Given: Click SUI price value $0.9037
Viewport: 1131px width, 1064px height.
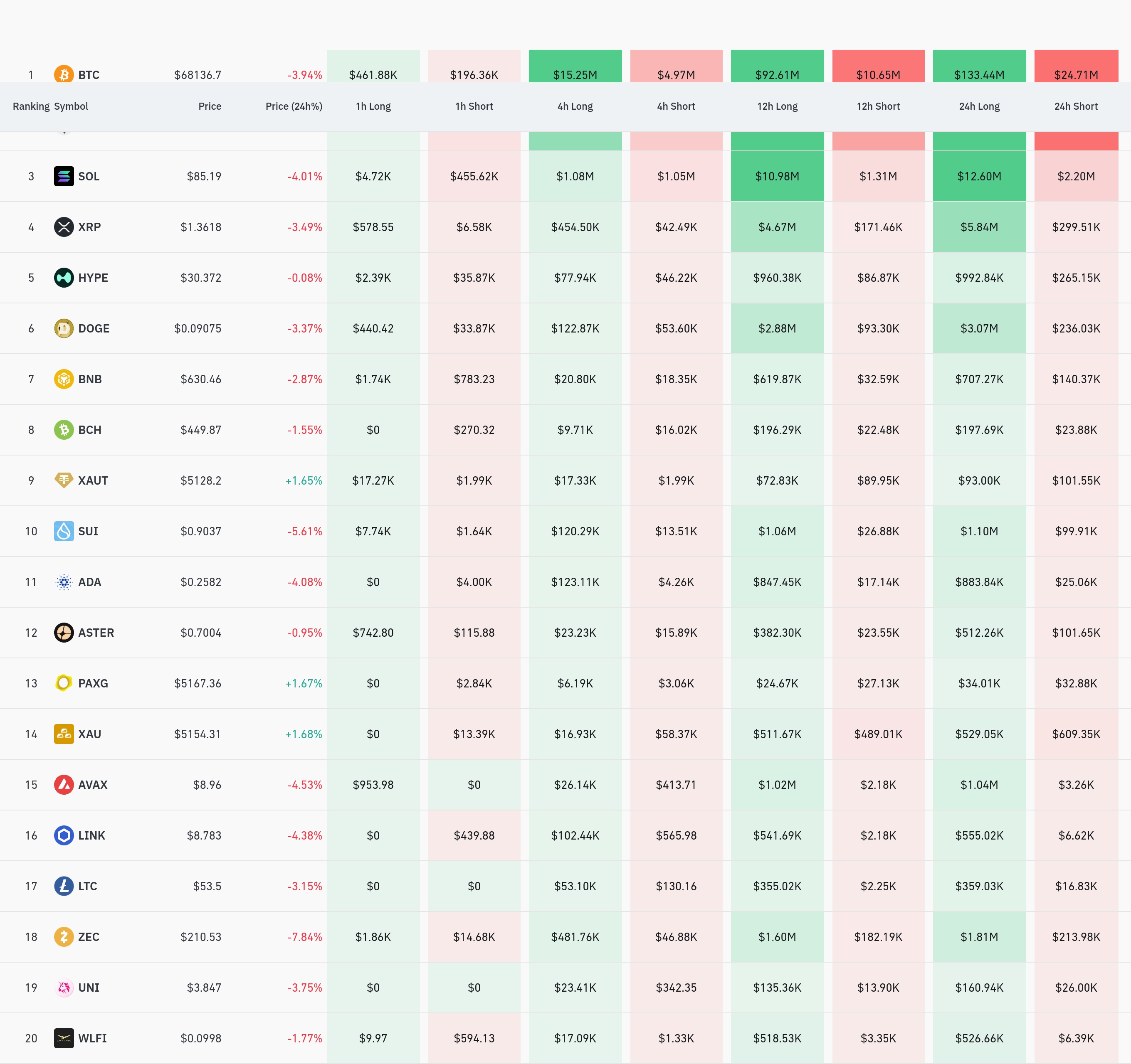Looking at the screenshot, I should point(201,531).
